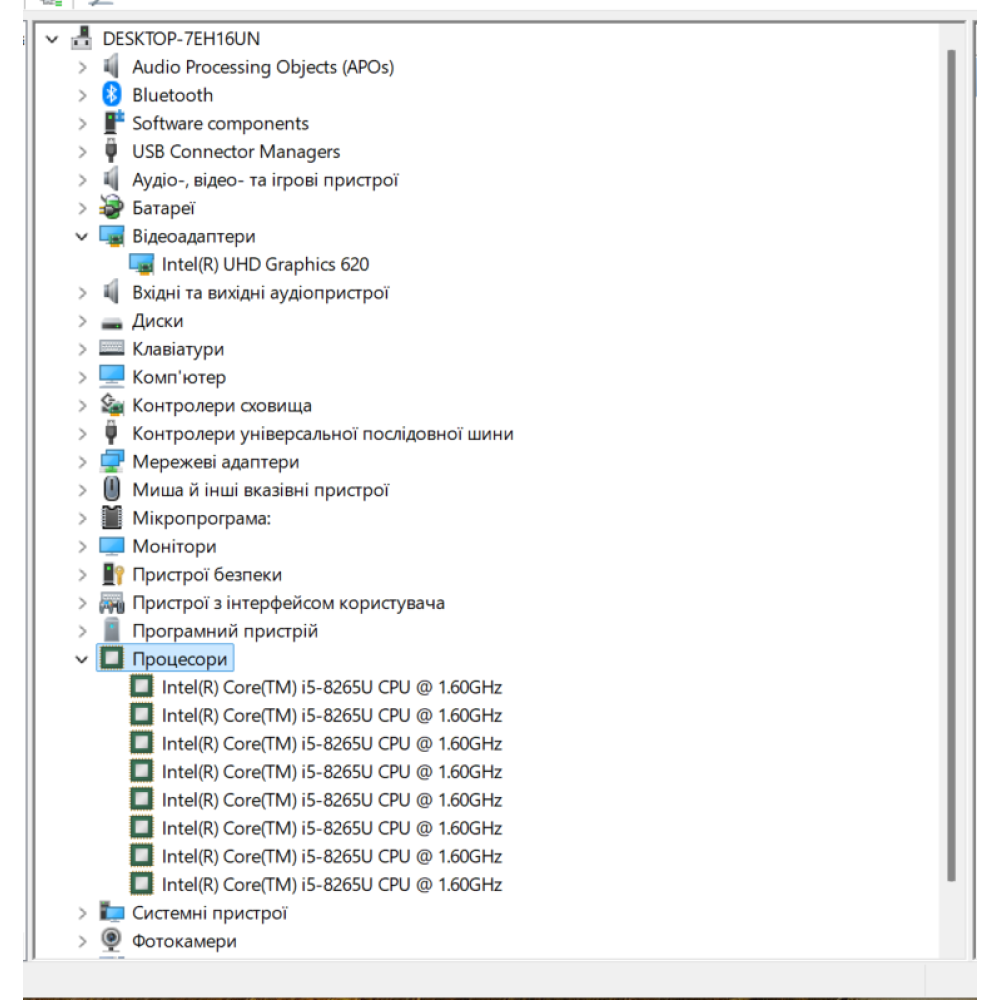Select the Intel UHD Graphics 620 adapter icon
This screenshot has height=1000, width=1000.
point(142,264)
